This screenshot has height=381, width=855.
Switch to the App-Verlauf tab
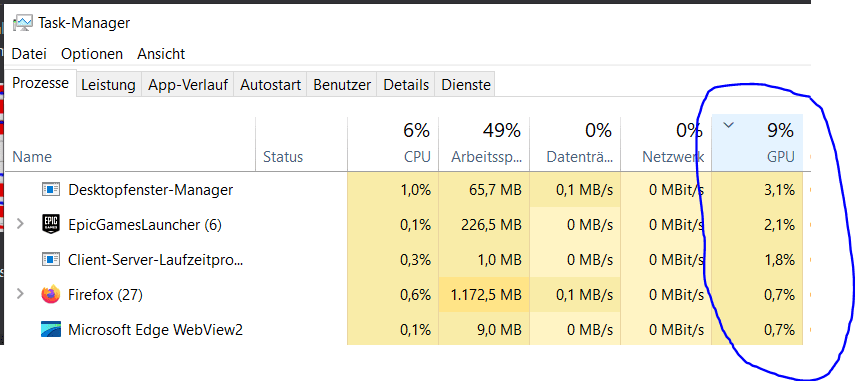pyautogui.click(x=188, y=85)
